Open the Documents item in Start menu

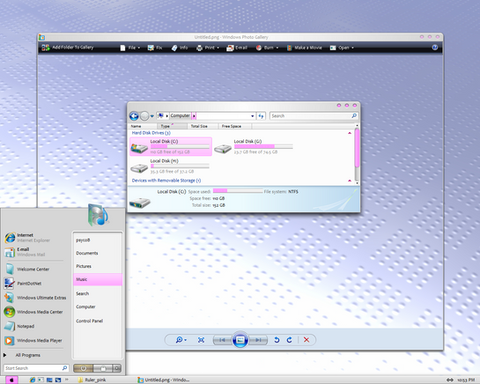[98, 253]
